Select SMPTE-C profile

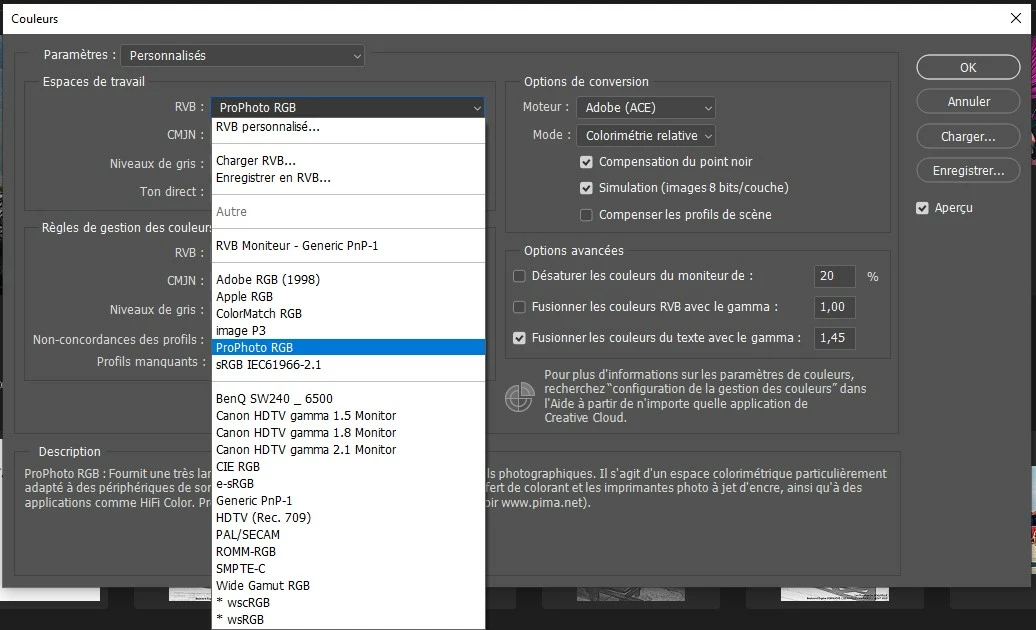coord(348,569)
